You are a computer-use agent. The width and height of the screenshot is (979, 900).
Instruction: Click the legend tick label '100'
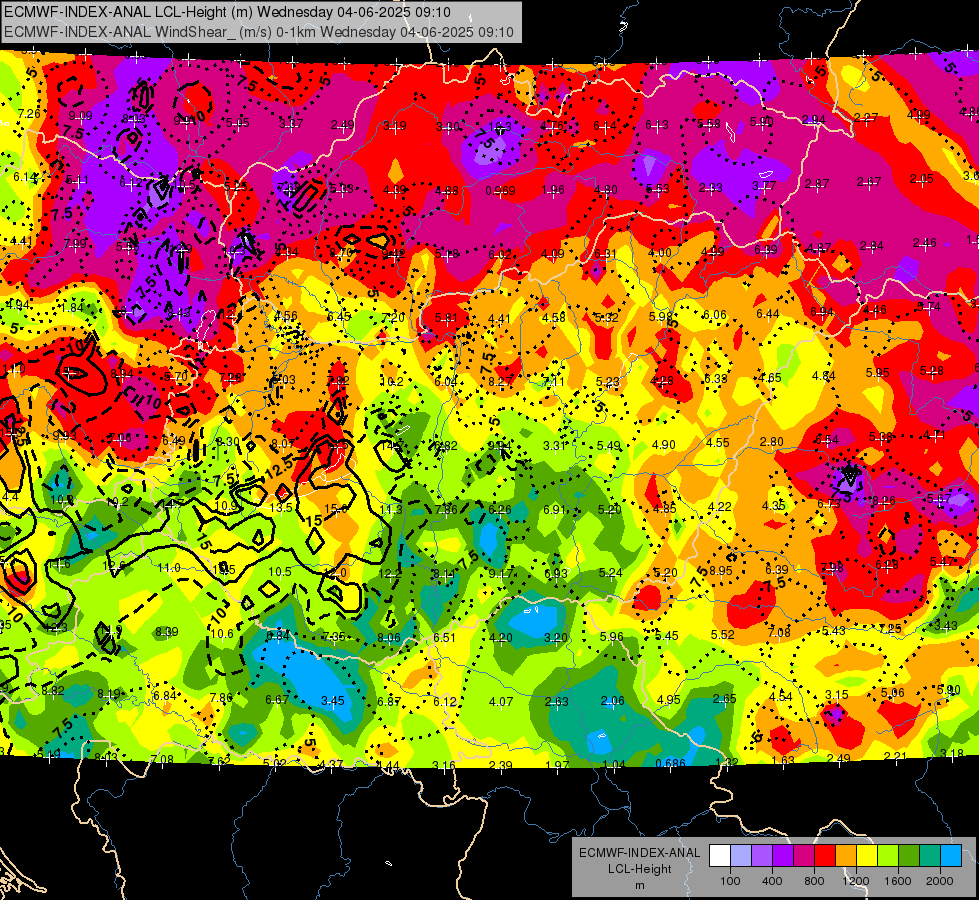click(x=731, y=881)
